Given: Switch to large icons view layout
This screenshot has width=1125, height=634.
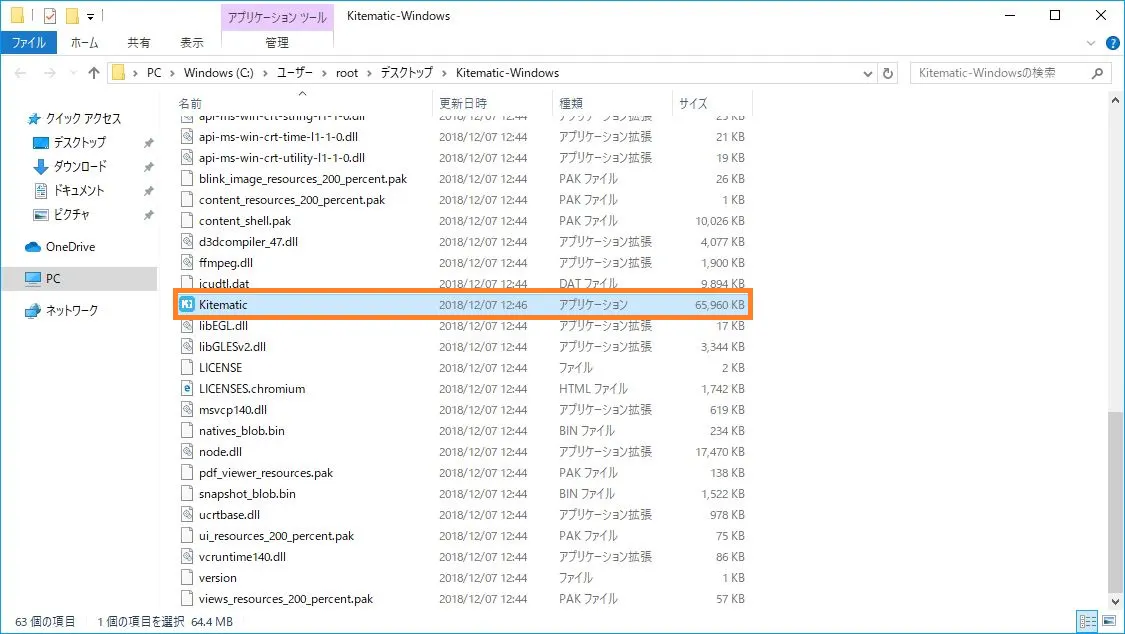Looking at the screenshot, I should click(x=1109, y=621).
